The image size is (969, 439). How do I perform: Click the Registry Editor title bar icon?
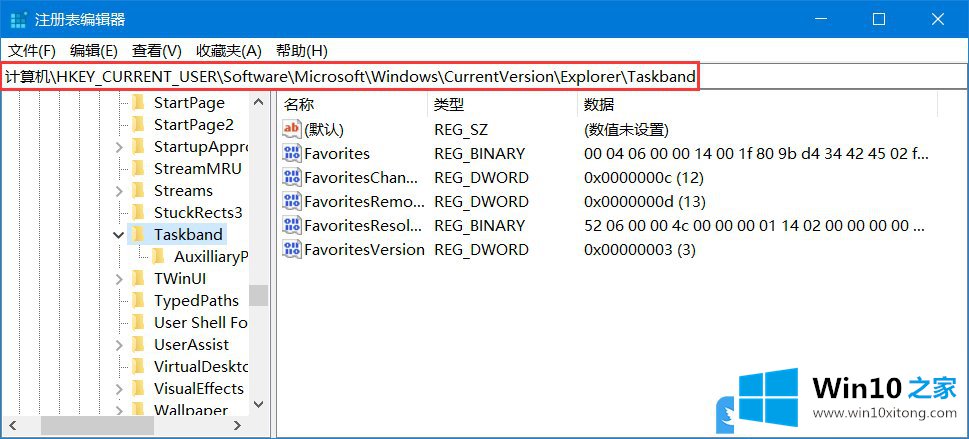tap(19, 20)
